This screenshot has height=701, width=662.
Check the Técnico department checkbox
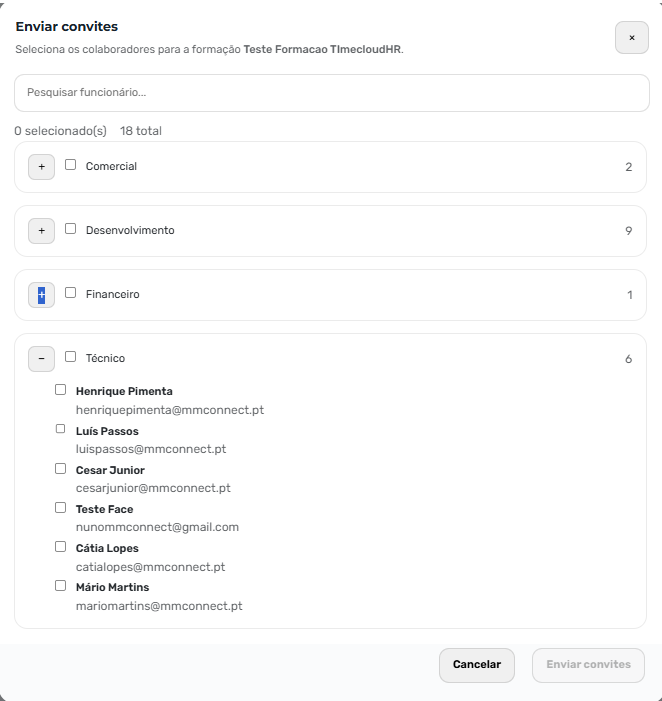coord(71,356)
